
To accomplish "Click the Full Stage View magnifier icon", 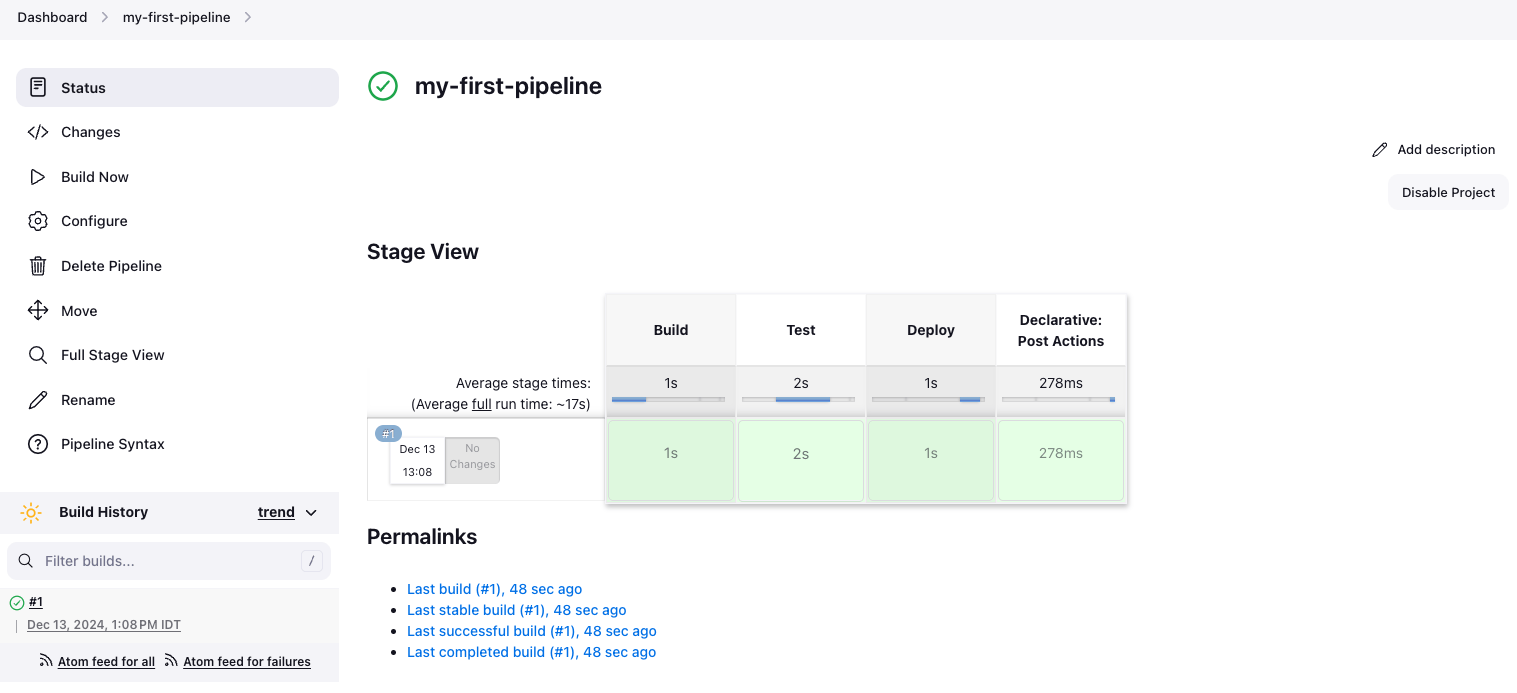I will point(38,355).
